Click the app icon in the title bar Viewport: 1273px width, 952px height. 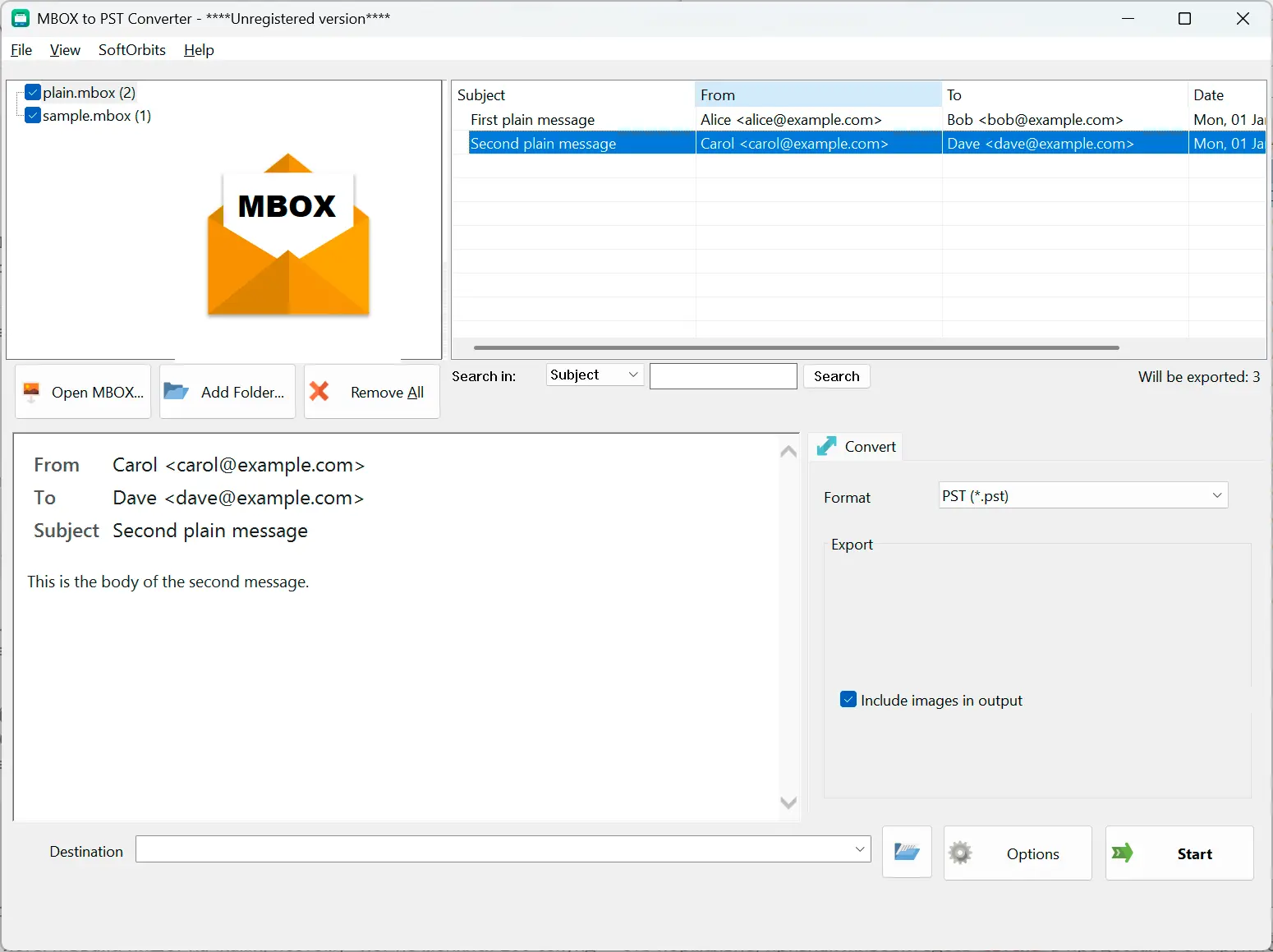pos(21,18)
